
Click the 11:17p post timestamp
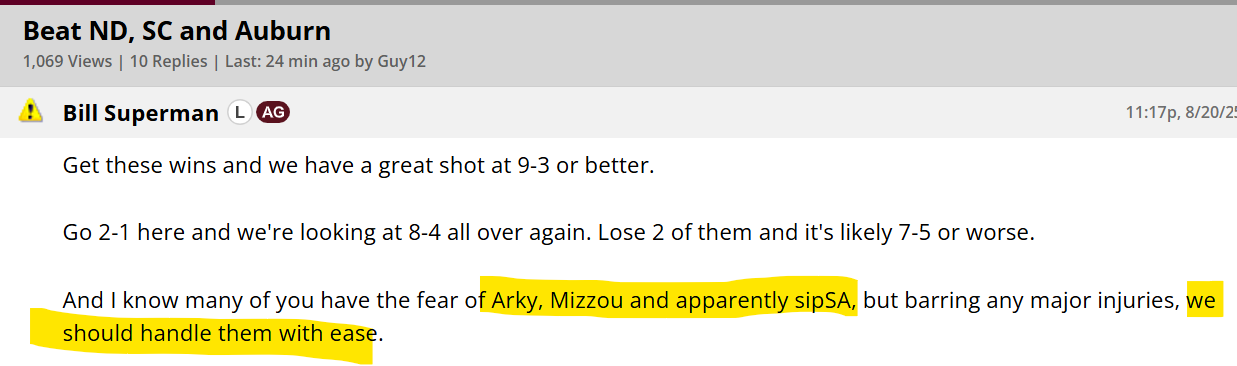point(1180,113)
